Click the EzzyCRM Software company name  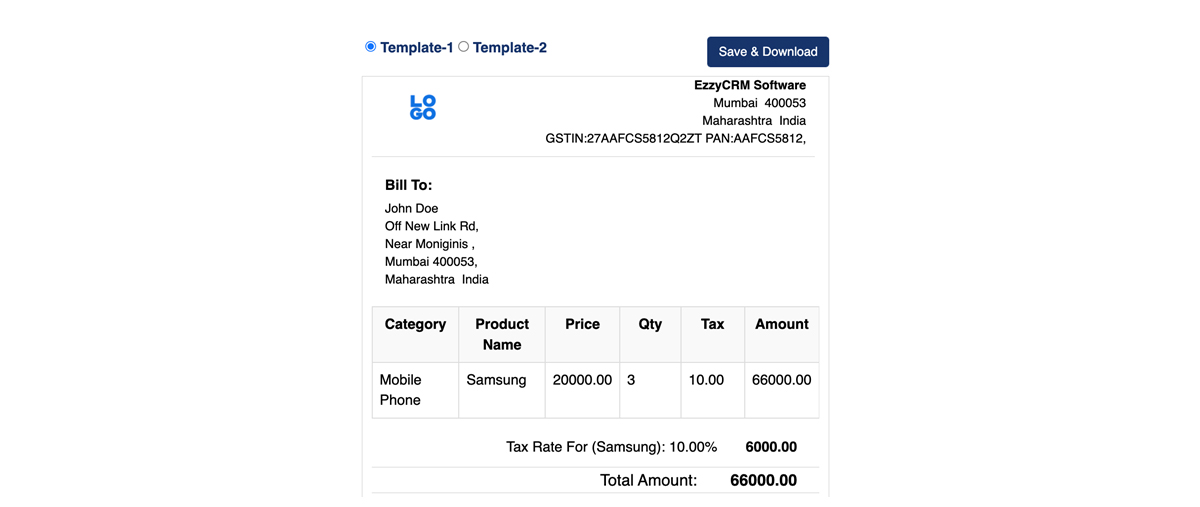pos(749,85)
